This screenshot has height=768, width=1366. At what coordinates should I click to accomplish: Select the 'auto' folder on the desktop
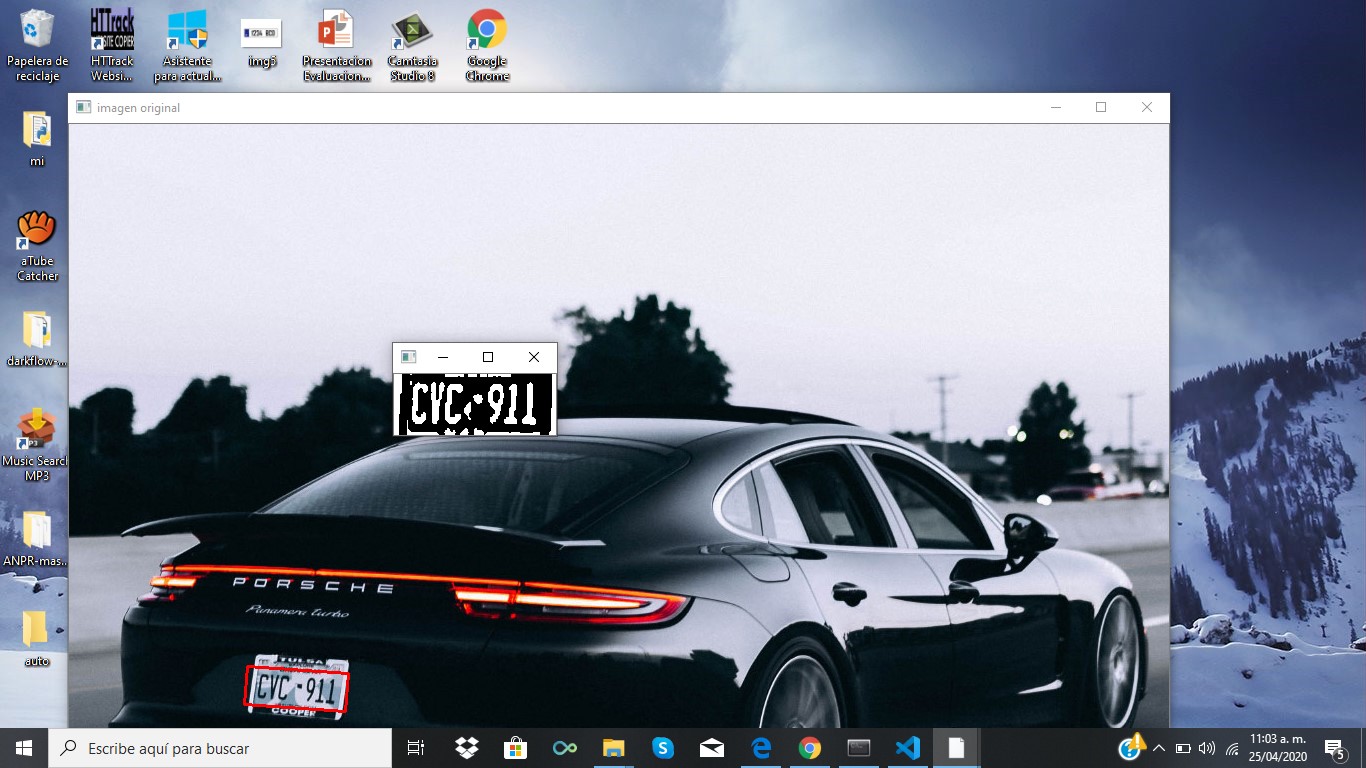click(37, 639)
